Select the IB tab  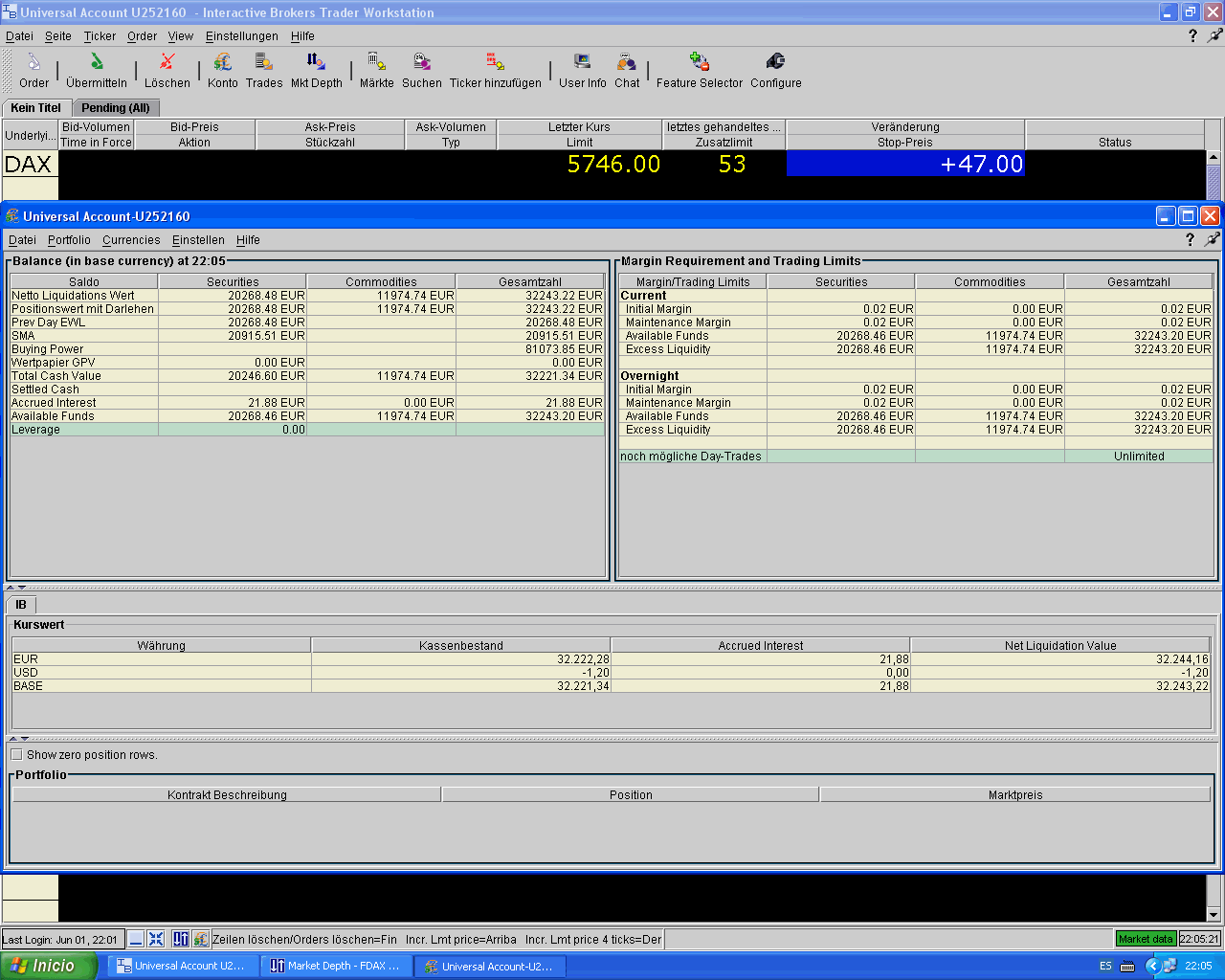pyautogui.click(x=21, y=605)
